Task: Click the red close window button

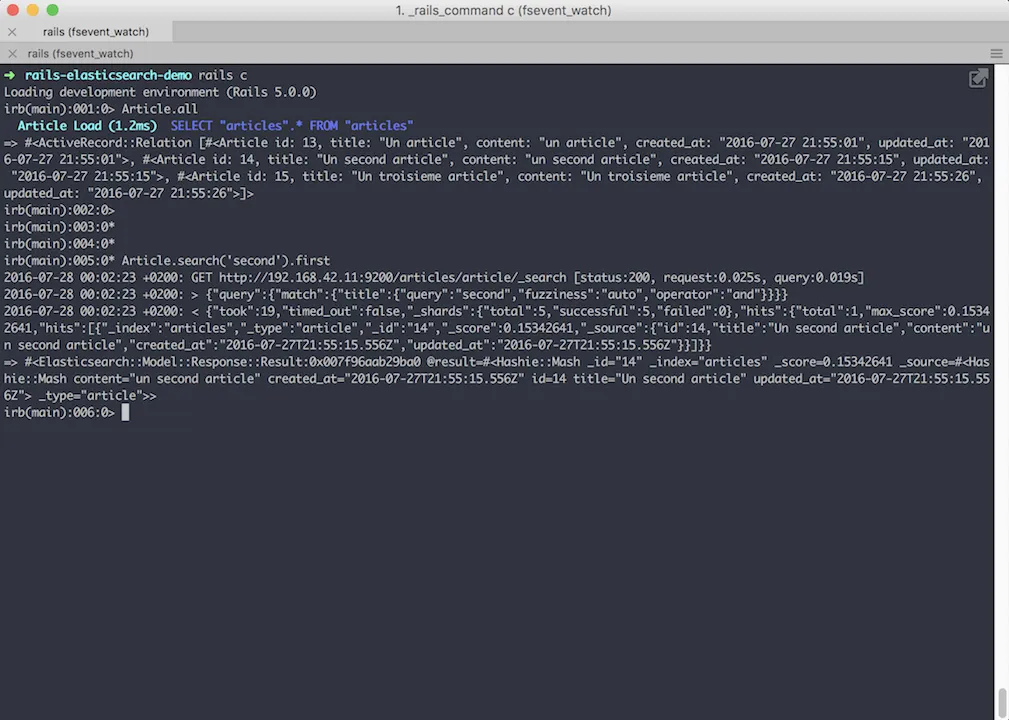Action: [x=12, y=10]
